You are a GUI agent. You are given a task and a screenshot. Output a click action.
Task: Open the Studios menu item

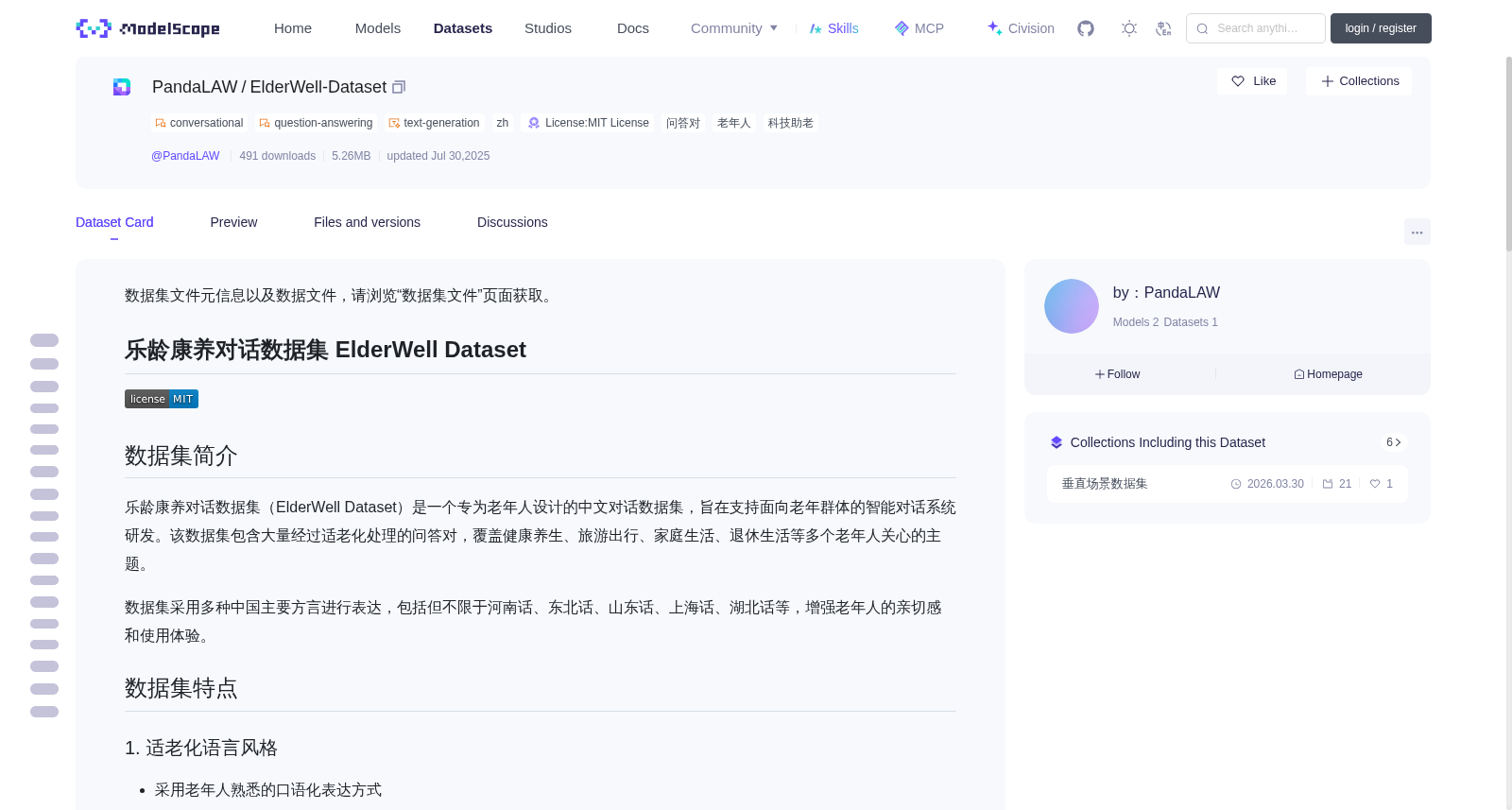[548, 28]
